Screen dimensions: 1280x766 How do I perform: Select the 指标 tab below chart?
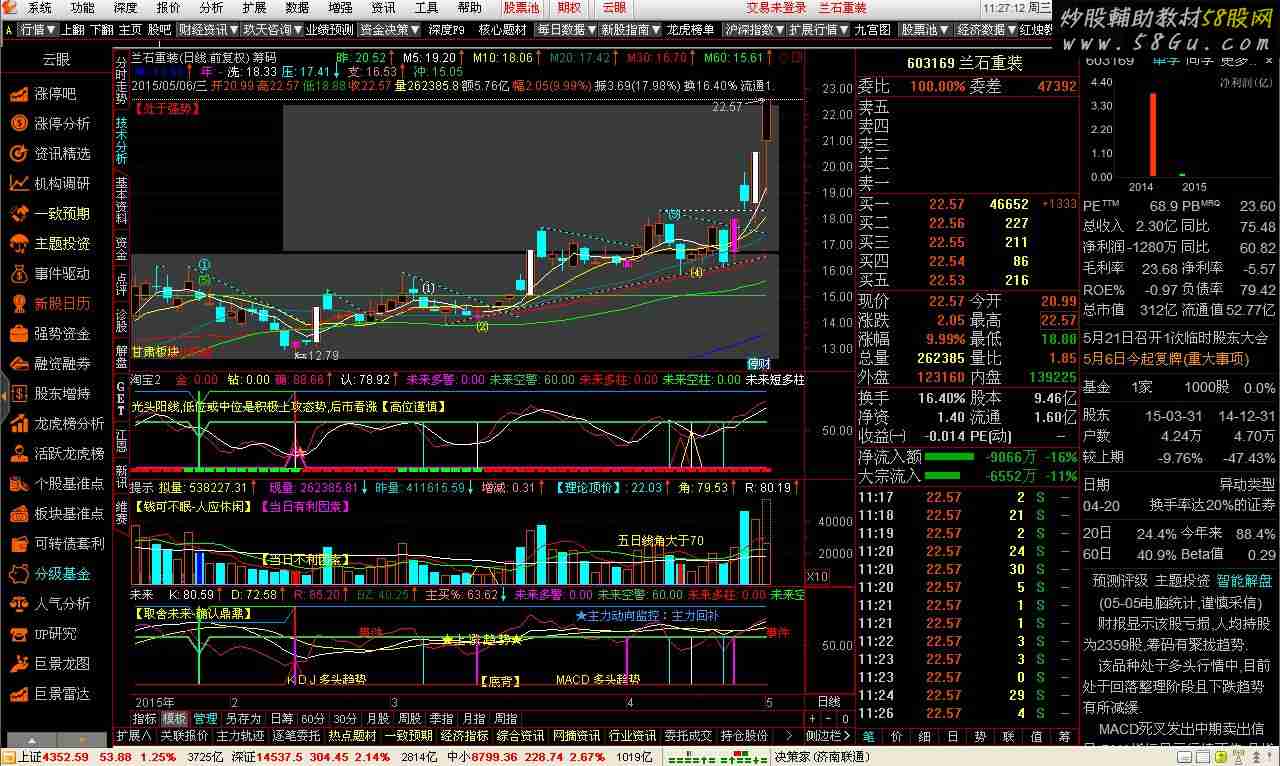click(145, 719)
